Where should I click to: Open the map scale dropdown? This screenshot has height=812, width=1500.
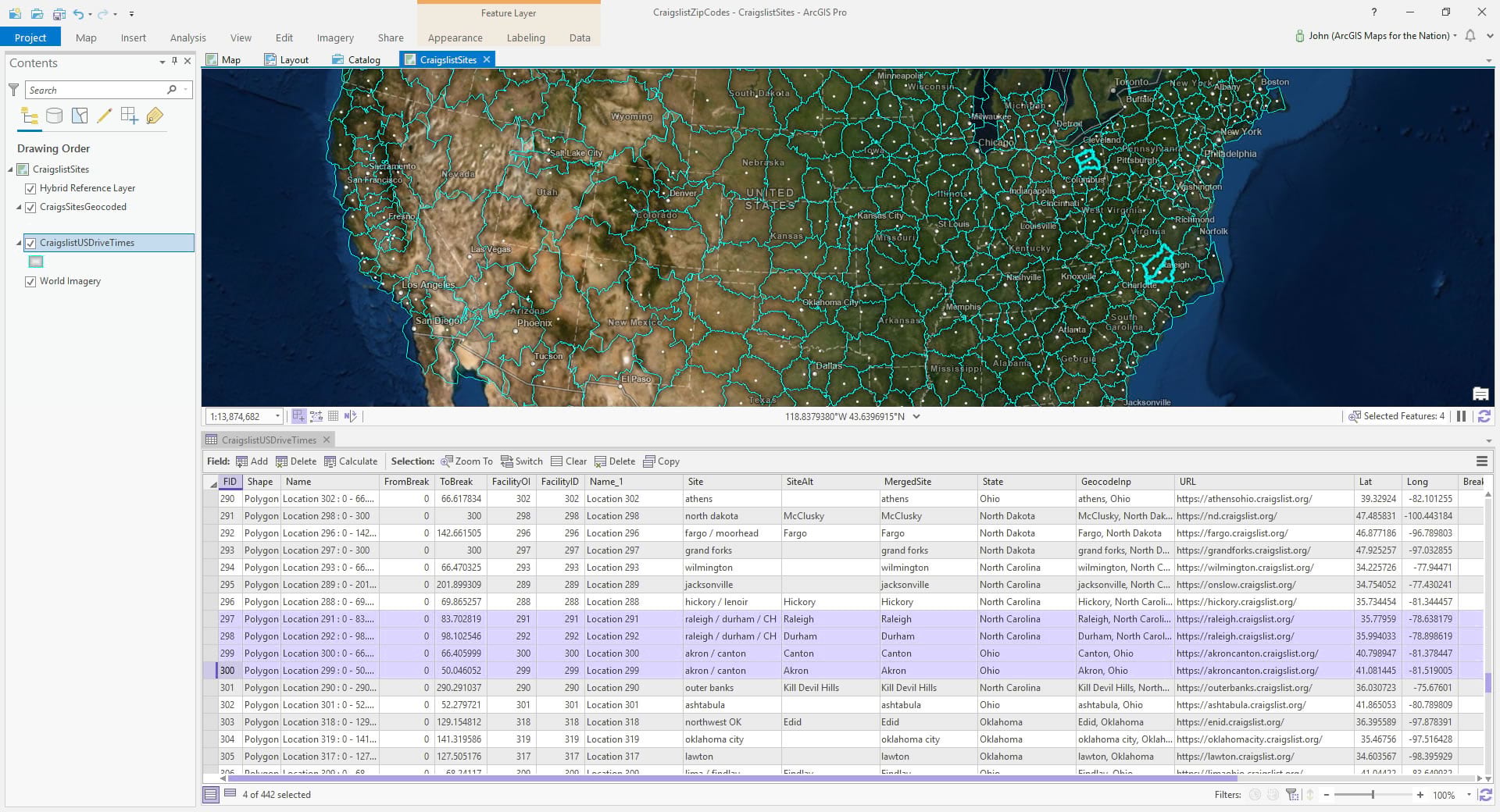coord(277,417)
